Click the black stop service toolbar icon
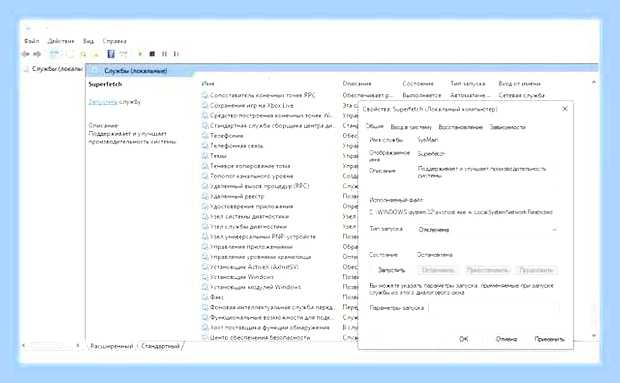 (x=152, y=54)
